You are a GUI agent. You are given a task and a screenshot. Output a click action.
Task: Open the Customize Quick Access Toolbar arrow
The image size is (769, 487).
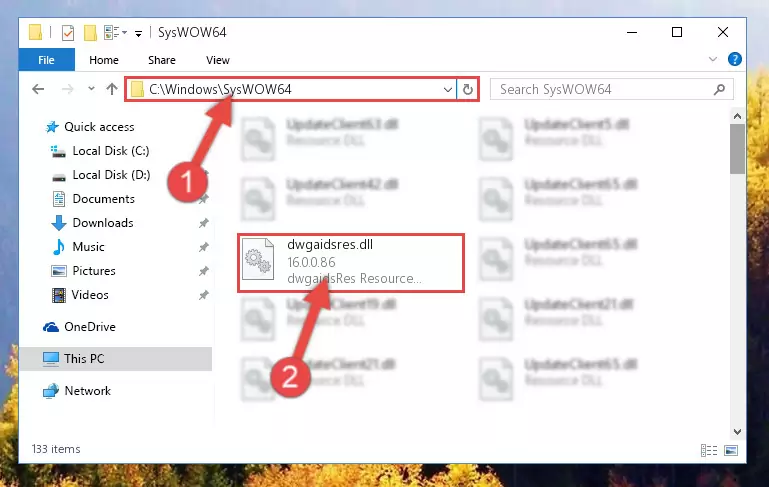139,33
